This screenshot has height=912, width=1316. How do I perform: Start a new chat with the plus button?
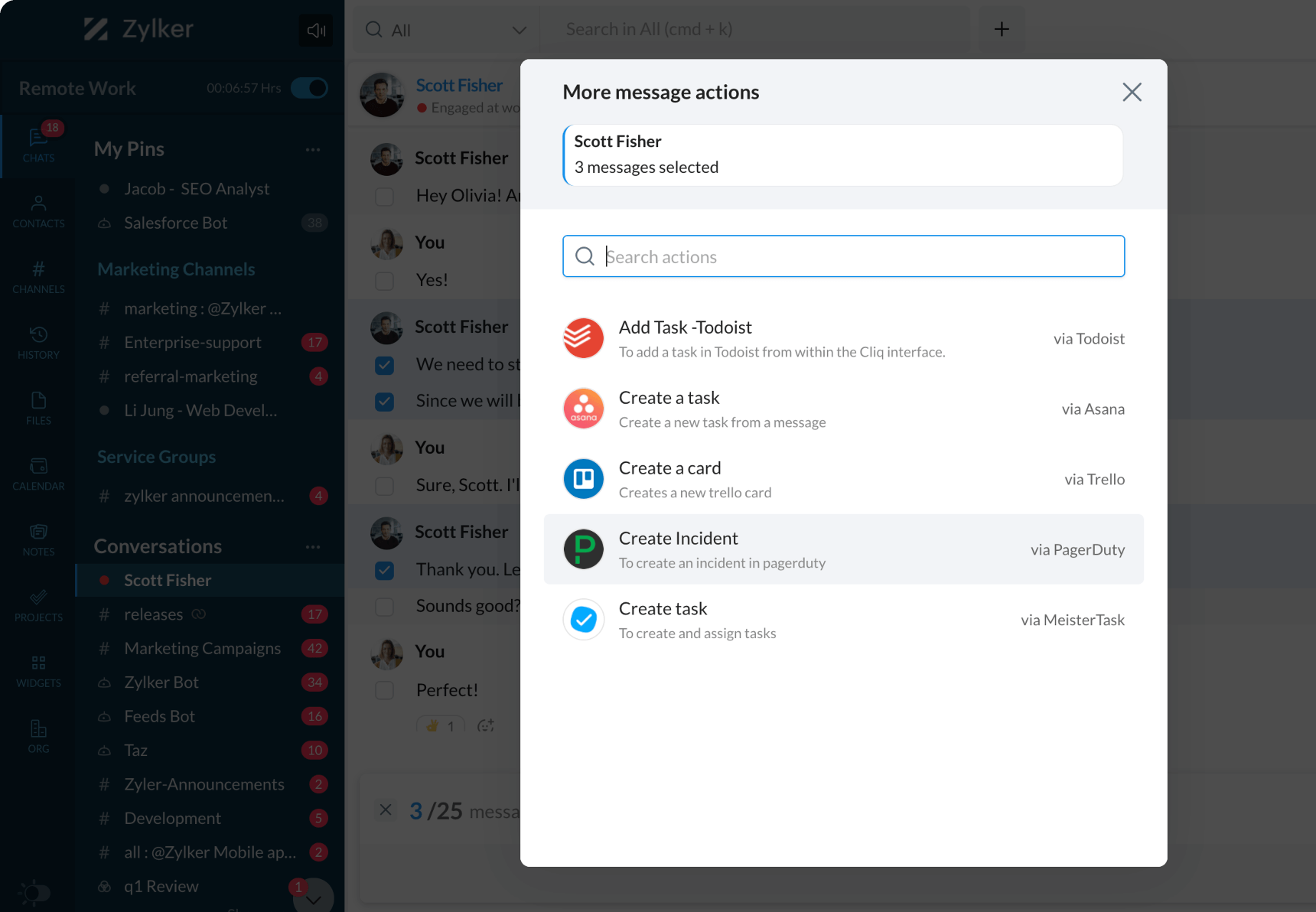[1002, 29]
